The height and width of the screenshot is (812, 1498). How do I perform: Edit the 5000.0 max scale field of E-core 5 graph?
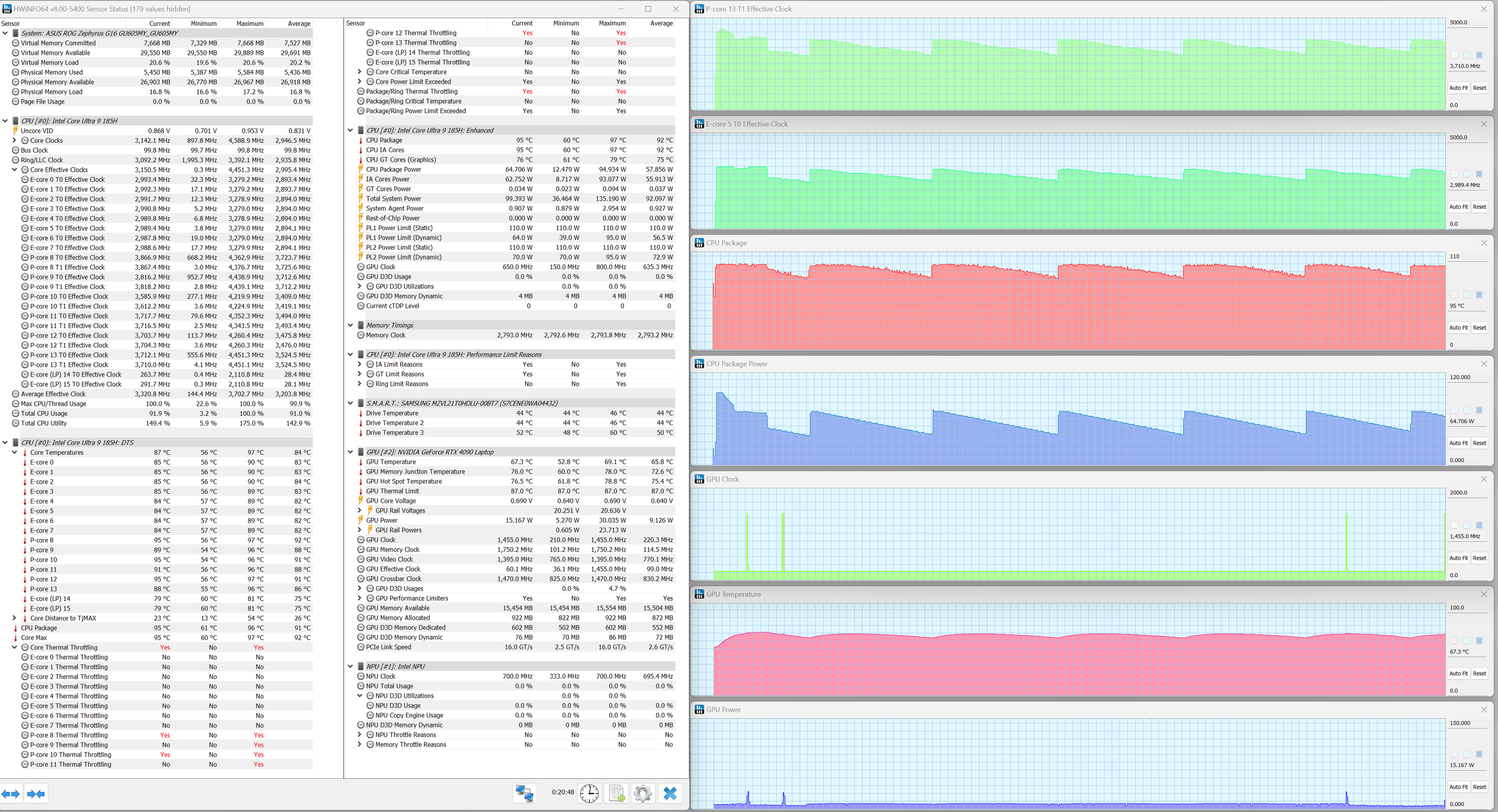(x=1468, y=138)
